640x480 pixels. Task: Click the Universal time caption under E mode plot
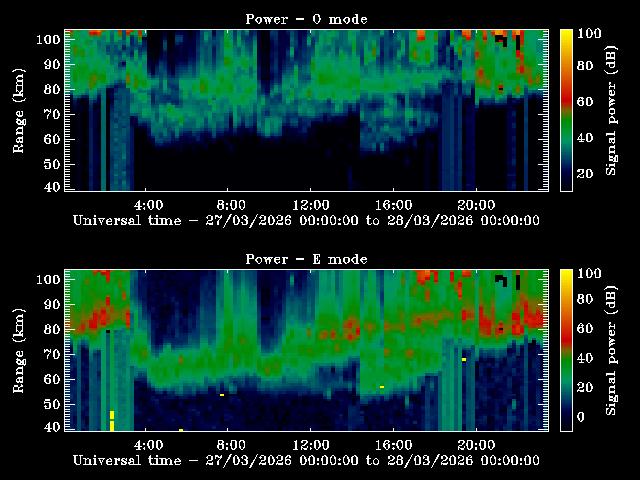(306, 460)
